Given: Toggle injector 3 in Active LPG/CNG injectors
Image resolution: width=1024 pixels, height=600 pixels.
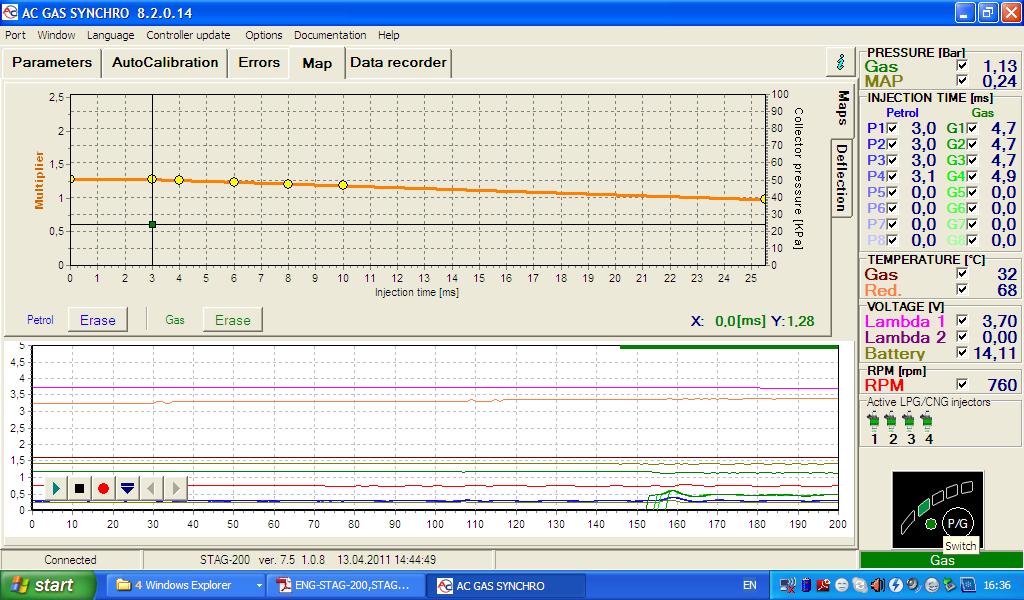Looking at the screenshot, I should [909, 422].
